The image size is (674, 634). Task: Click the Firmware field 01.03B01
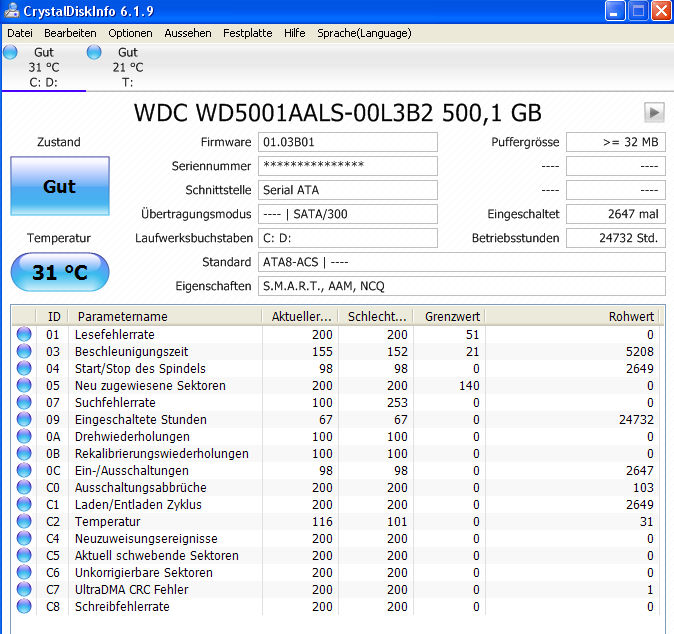[x=348, y=142]
